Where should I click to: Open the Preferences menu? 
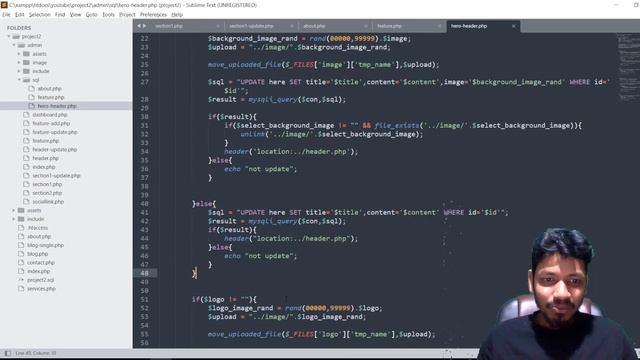(153, 14)
